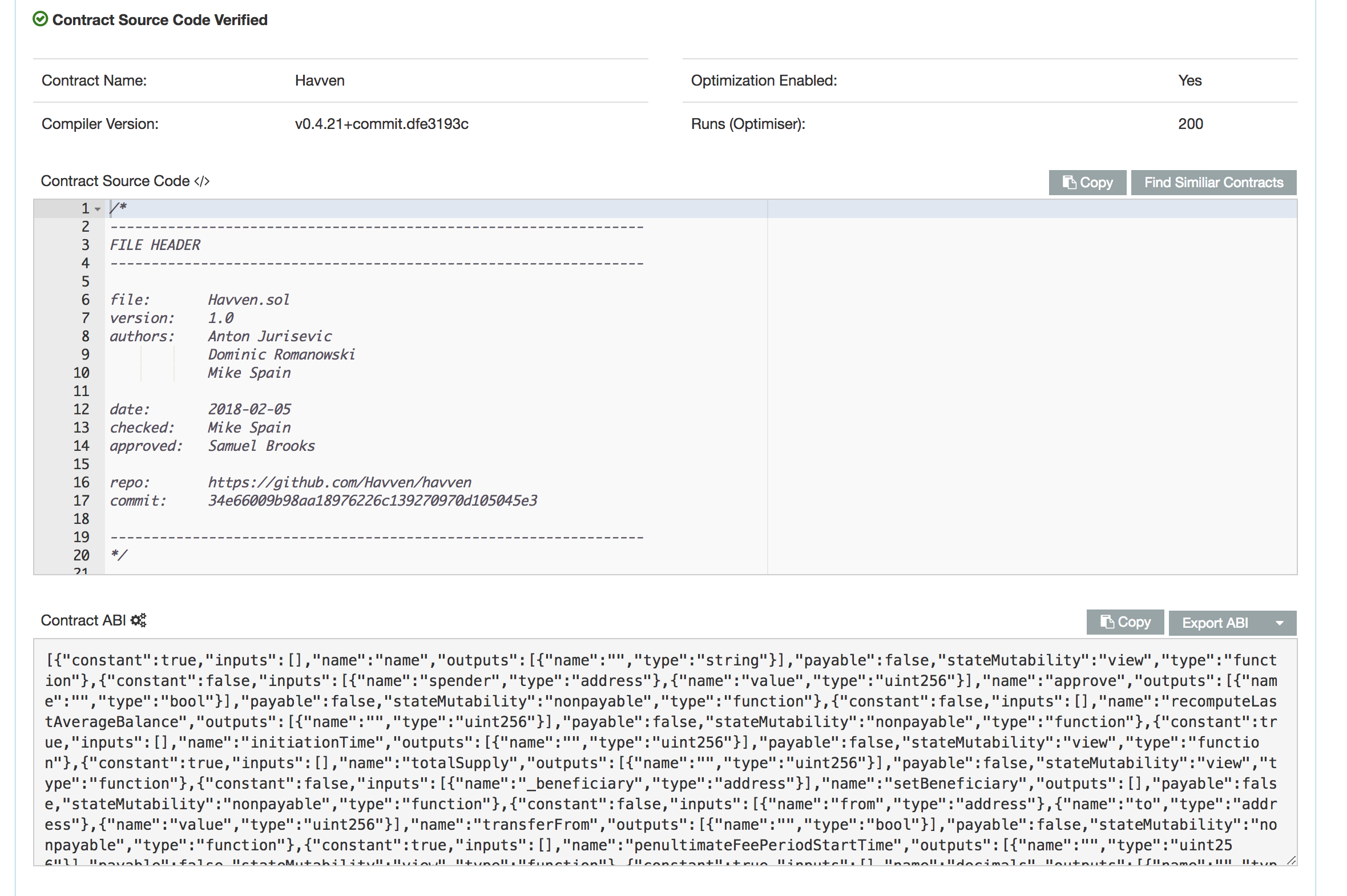Expand the folded region at line 21
The height and width of the screenshot is (896, 1347).
[x=97, y=571]
